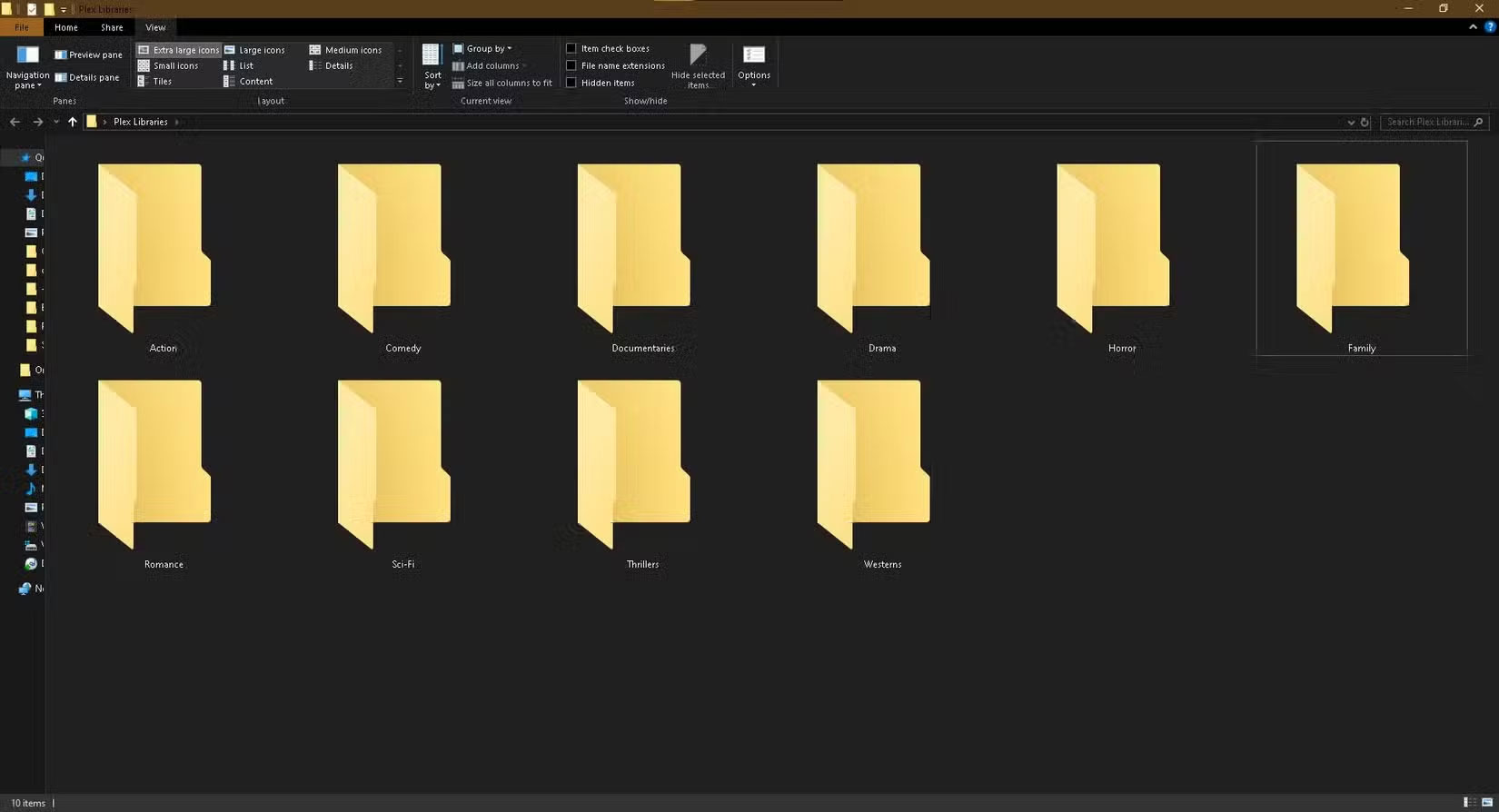Click the Search Plex Libraries field
The height and width of the screenshot is (812, 1499).
(1426, 122)
